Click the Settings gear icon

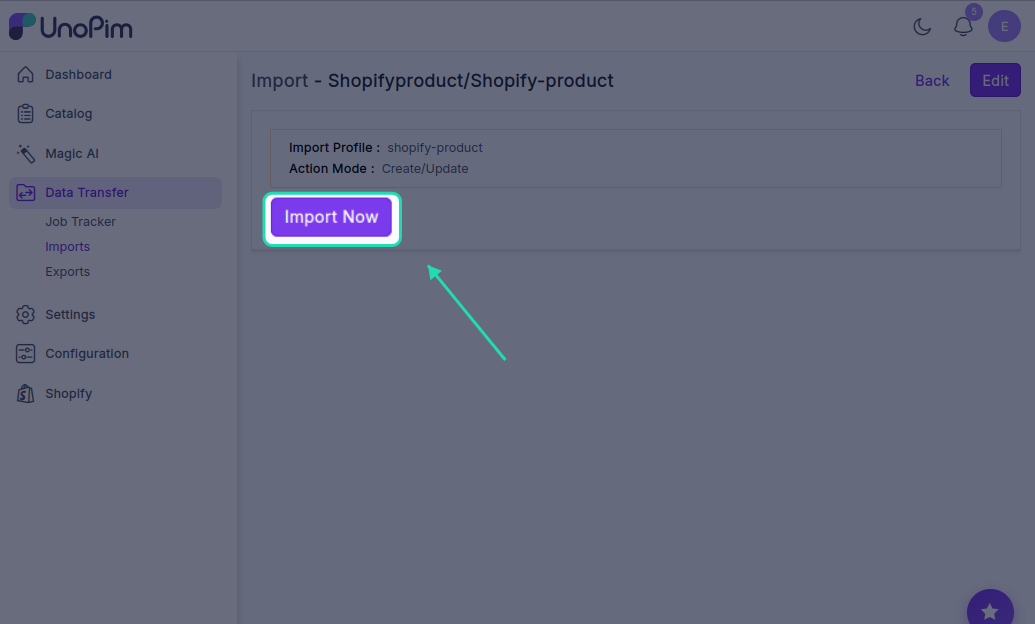[25, 314]
